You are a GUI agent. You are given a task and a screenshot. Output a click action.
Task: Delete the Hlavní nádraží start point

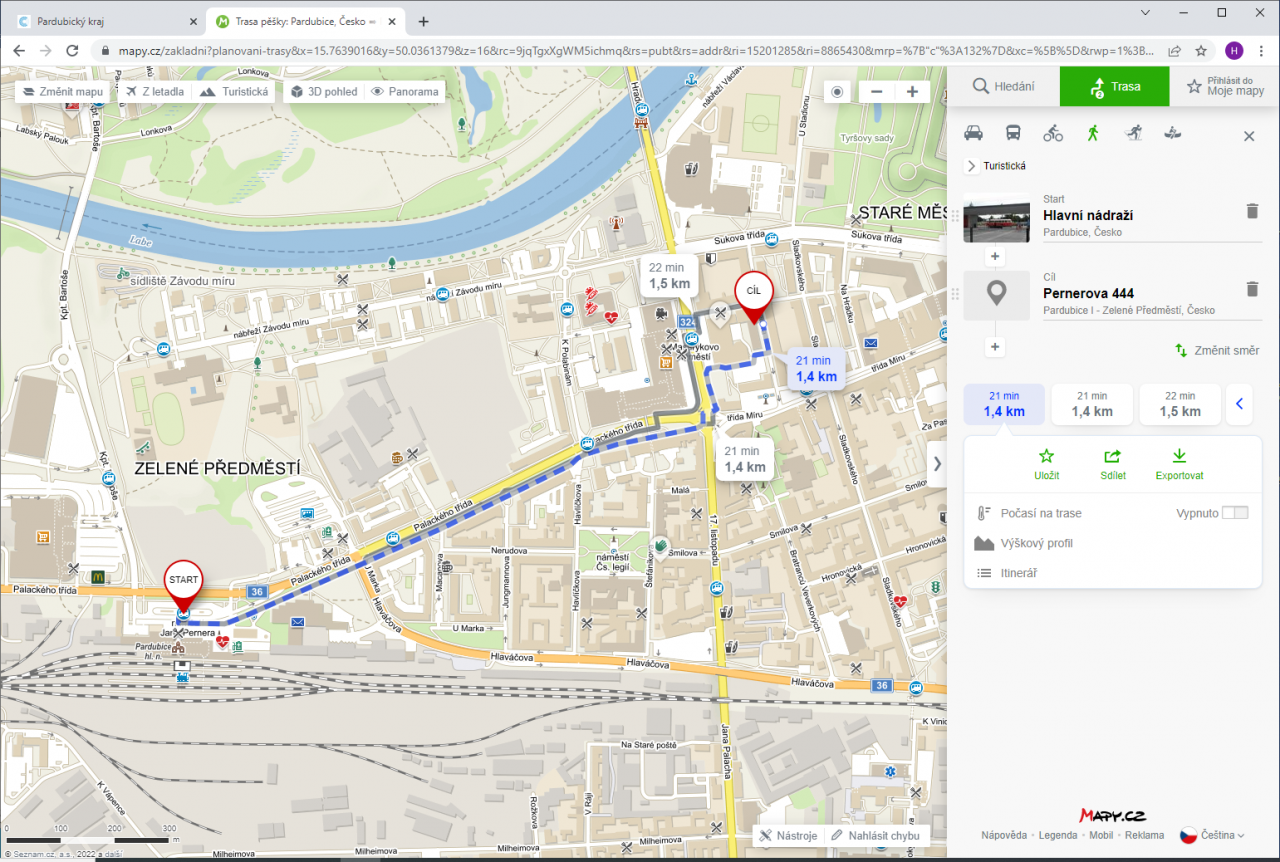pos(1251,211)
